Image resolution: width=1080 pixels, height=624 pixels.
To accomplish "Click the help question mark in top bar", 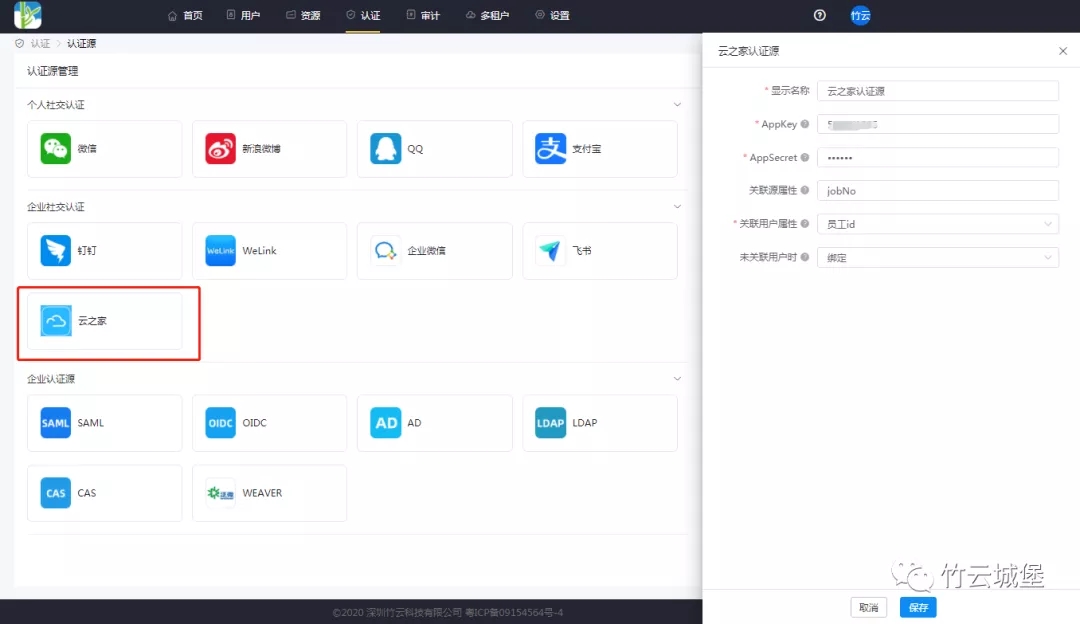I will click(x=820, y=15).
